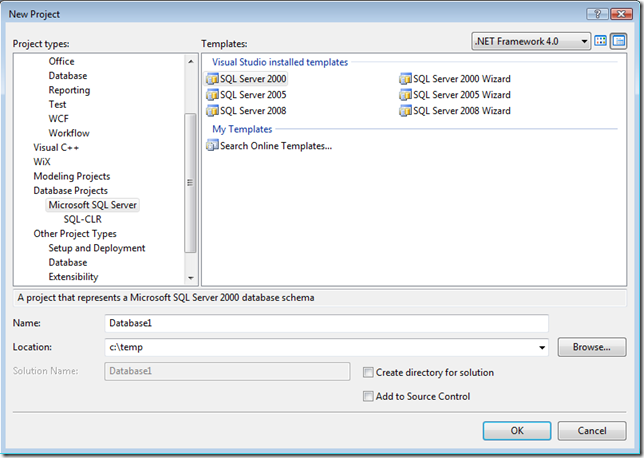644x458 pixels.
Task: Choose the SQL Server 2008 Wizard icon
Action: 405,111
